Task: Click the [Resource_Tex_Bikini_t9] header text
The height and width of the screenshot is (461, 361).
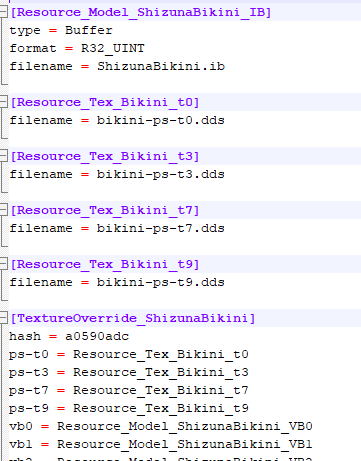Action: coord(105,264)
